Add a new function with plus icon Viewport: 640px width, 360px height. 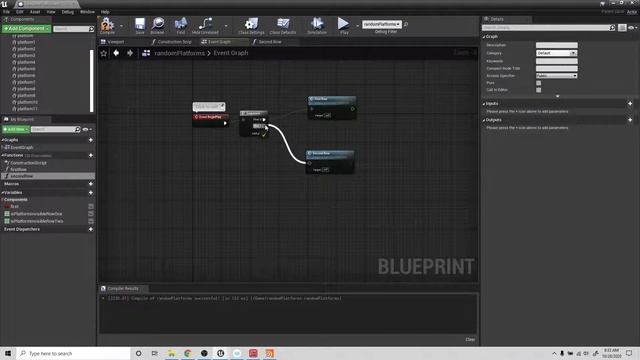91,156
